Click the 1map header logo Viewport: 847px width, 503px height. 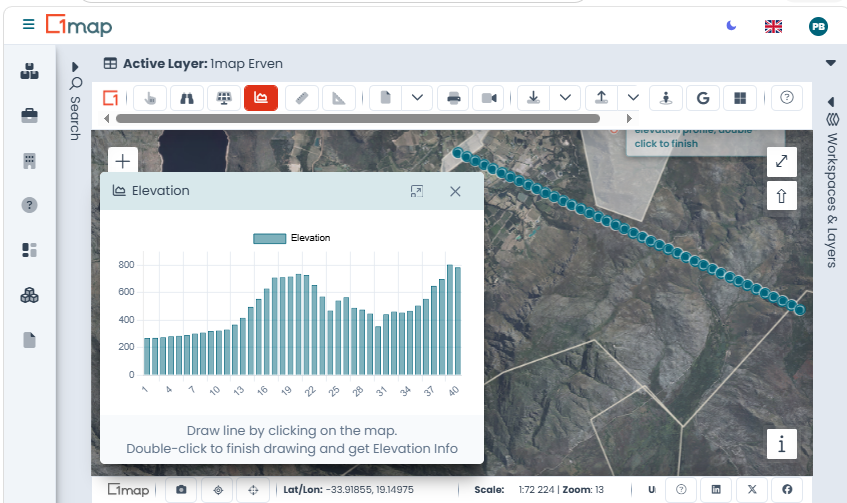coord(79,25)
